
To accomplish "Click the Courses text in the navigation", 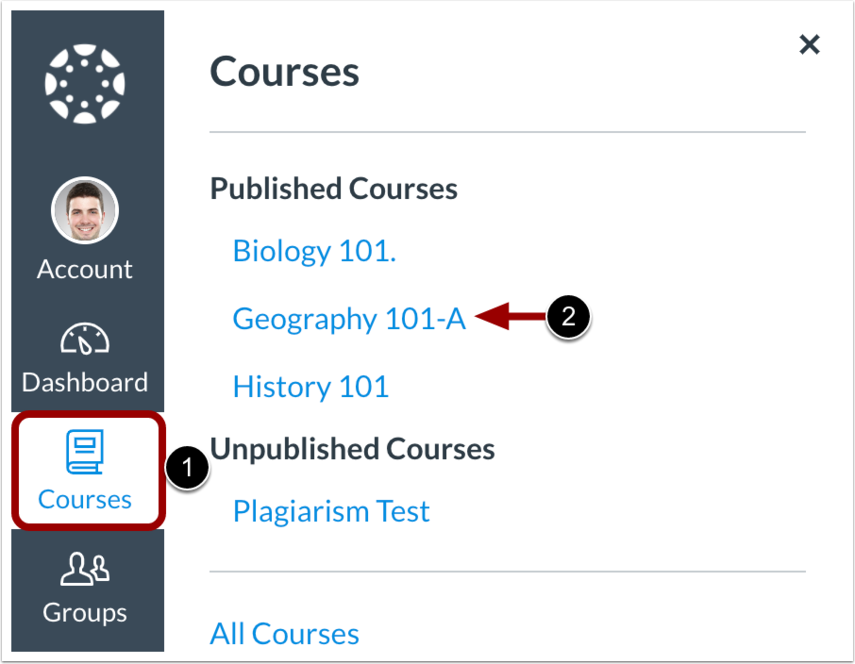I will [85, 499].
